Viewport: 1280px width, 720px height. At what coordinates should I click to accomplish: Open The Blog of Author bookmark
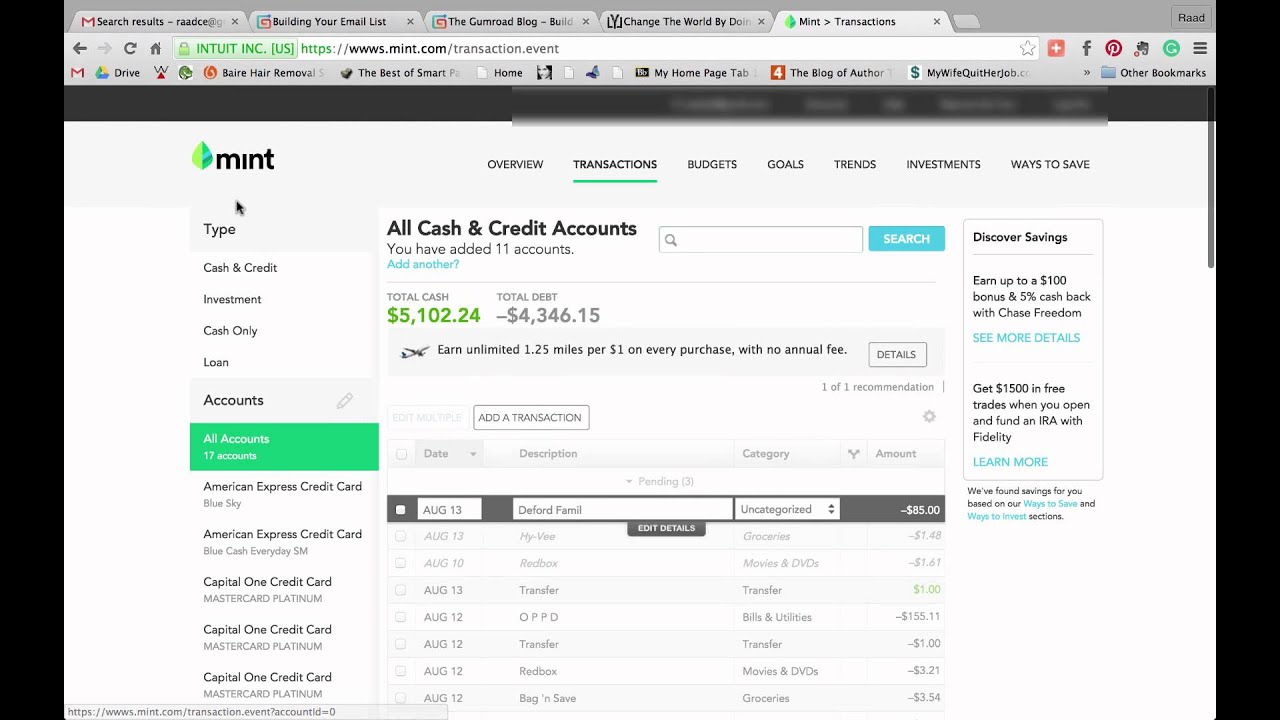(x=831, y=73)
